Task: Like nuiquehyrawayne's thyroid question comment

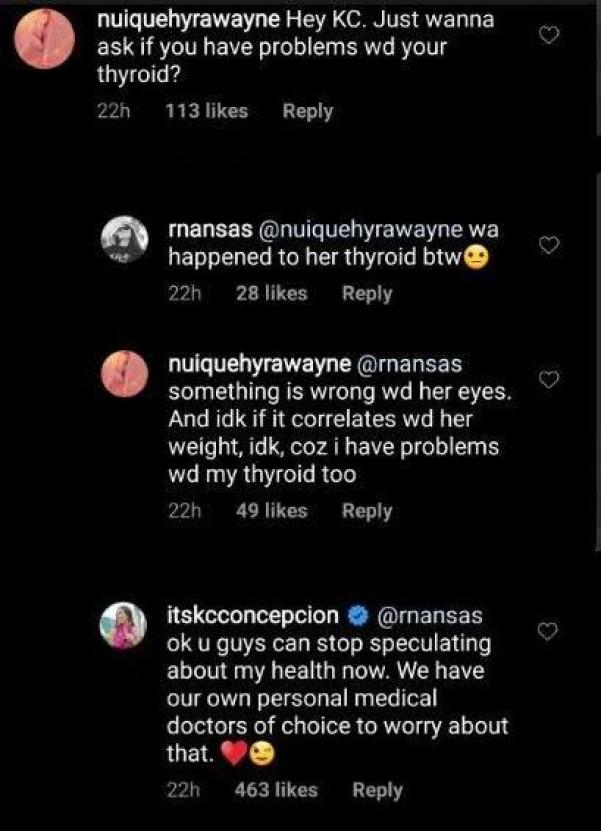Action: 548,36
